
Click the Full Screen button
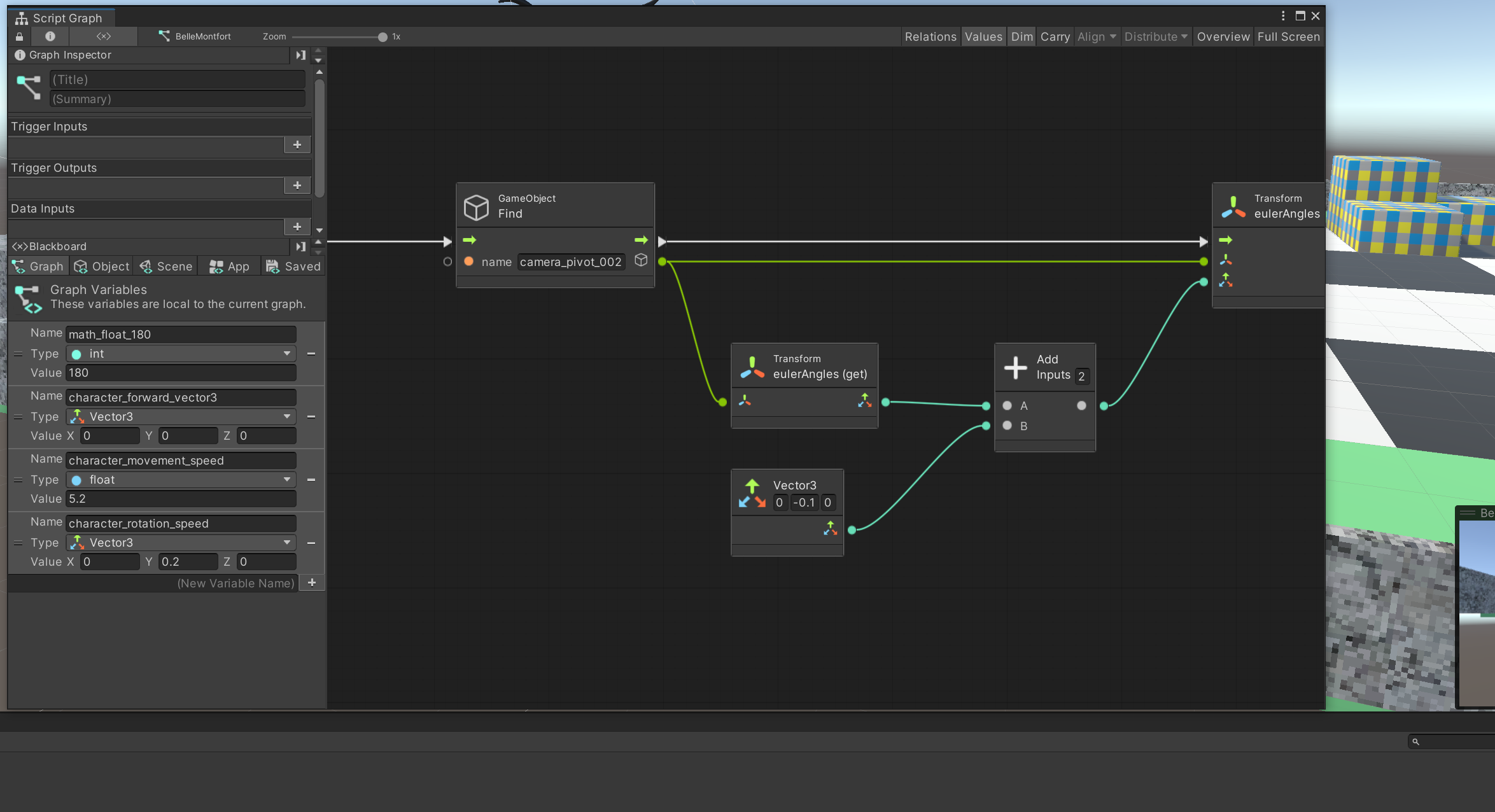coord(1288,36)
